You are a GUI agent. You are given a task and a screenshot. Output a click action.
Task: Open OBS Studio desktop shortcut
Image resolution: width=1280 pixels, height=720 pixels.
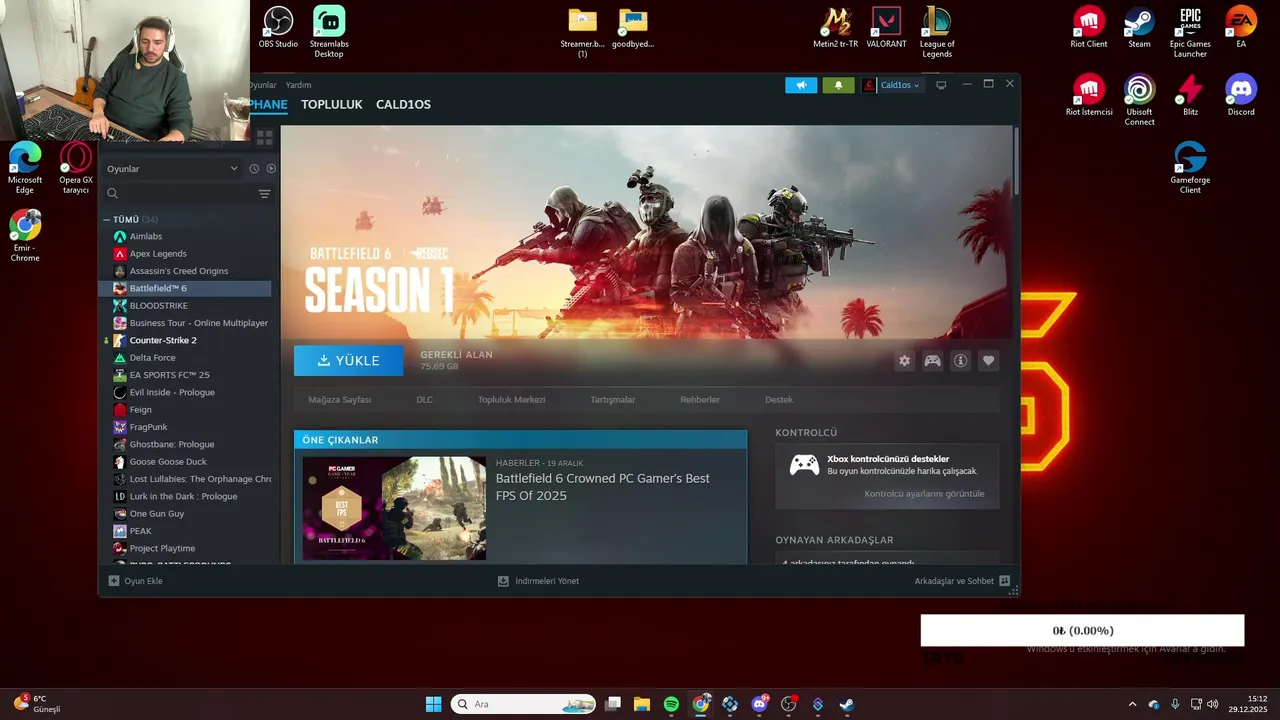point(278,28)
